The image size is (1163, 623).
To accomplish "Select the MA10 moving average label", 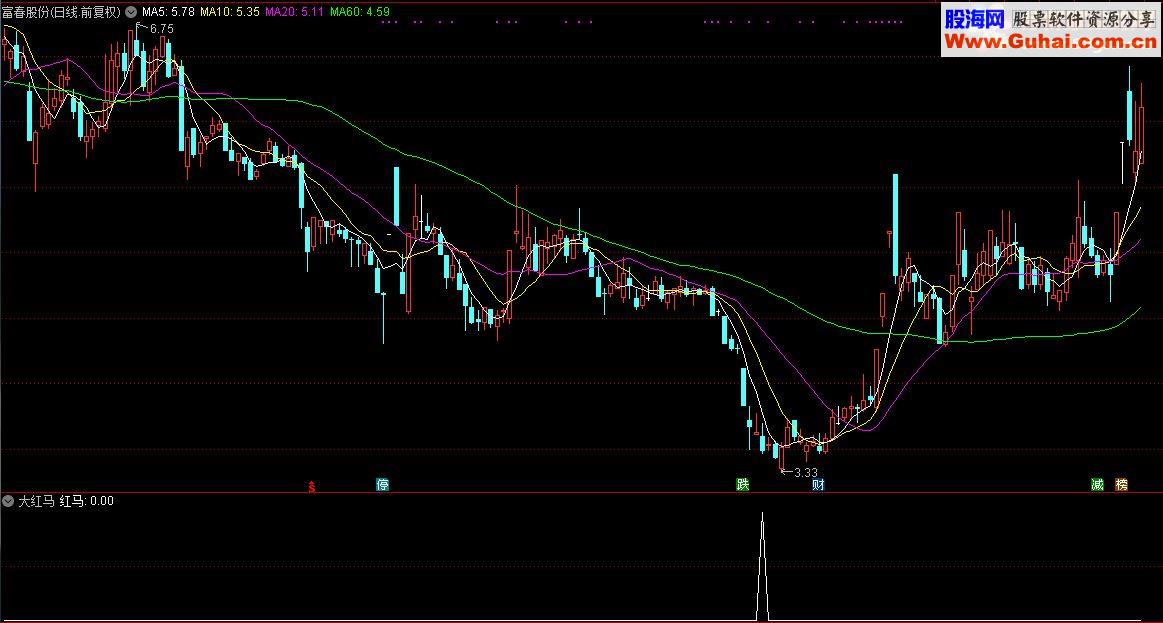I will coord(229,12).
